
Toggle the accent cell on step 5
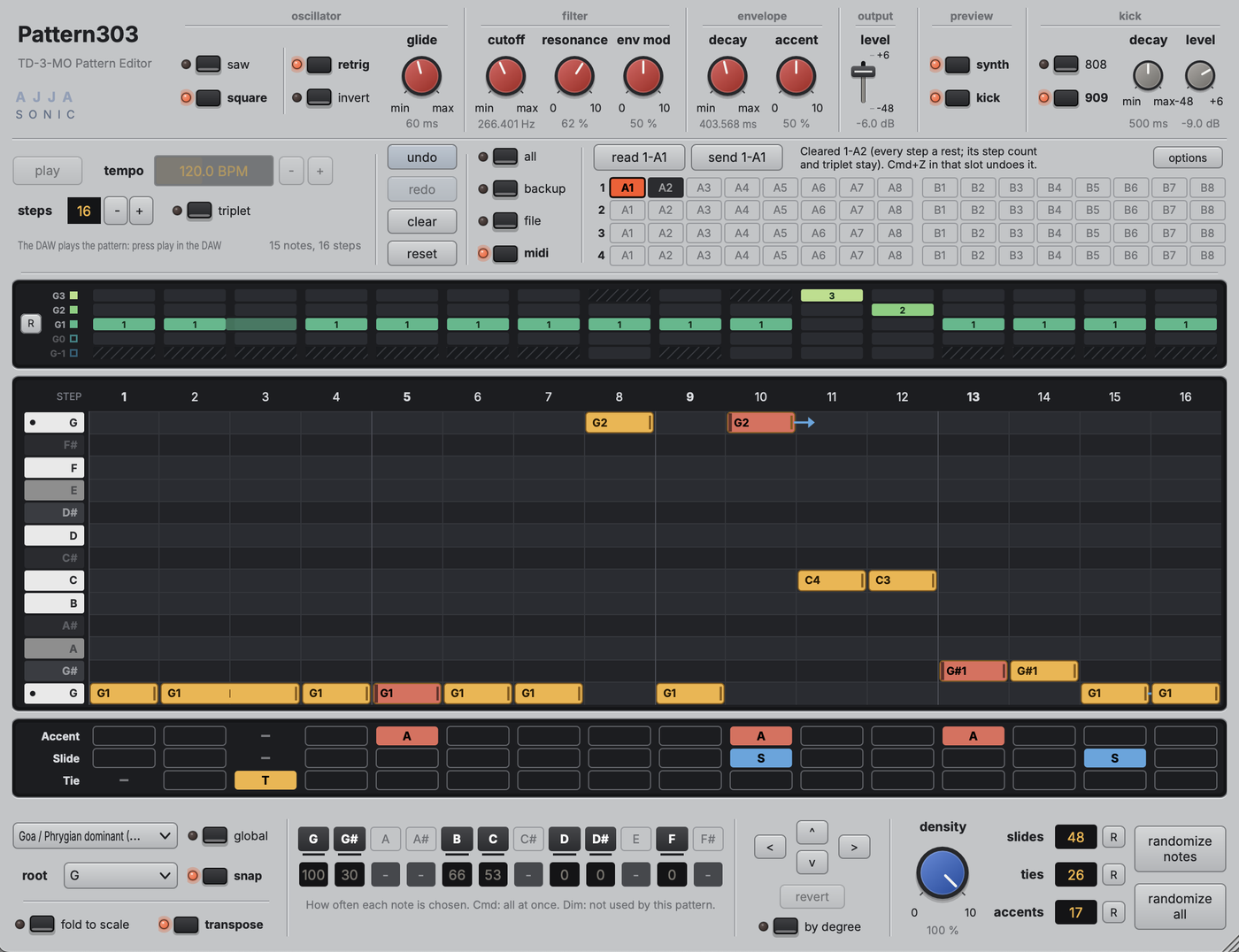[x=407, y=736]
